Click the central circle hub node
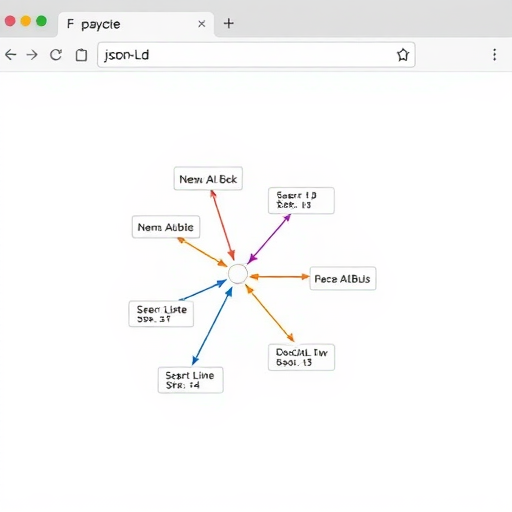 [238, 274]
